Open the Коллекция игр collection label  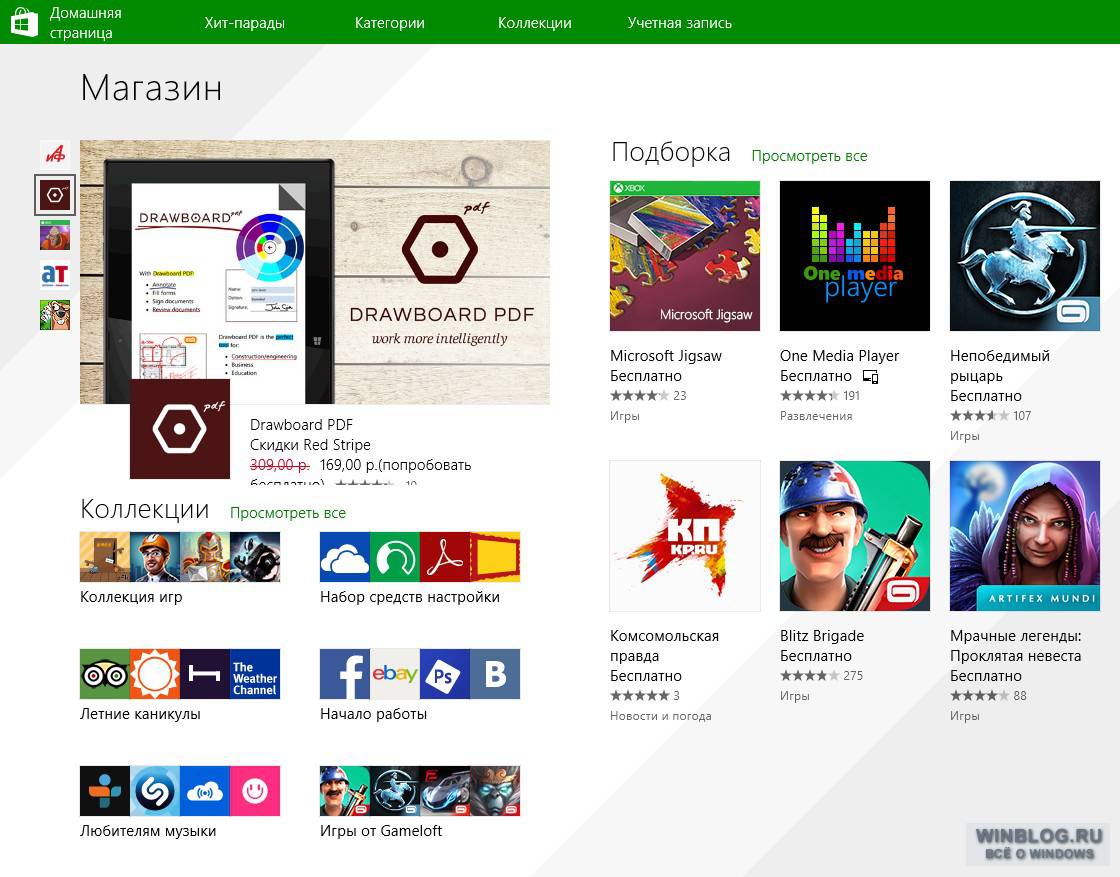click(x=131, y=597)
